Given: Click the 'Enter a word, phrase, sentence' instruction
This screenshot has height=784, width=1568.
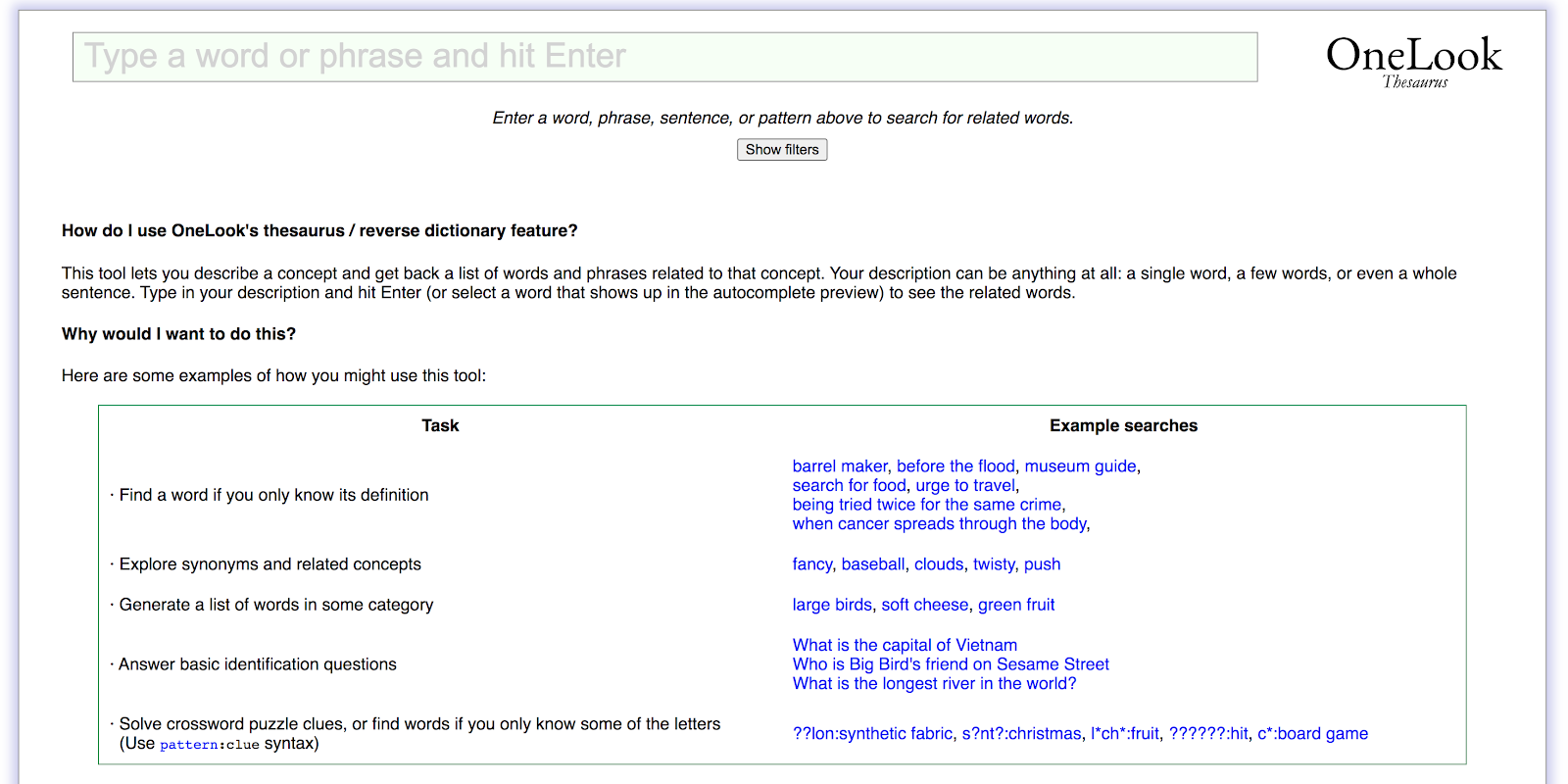Looking at the screenshot, I should [x=783, y=119].
